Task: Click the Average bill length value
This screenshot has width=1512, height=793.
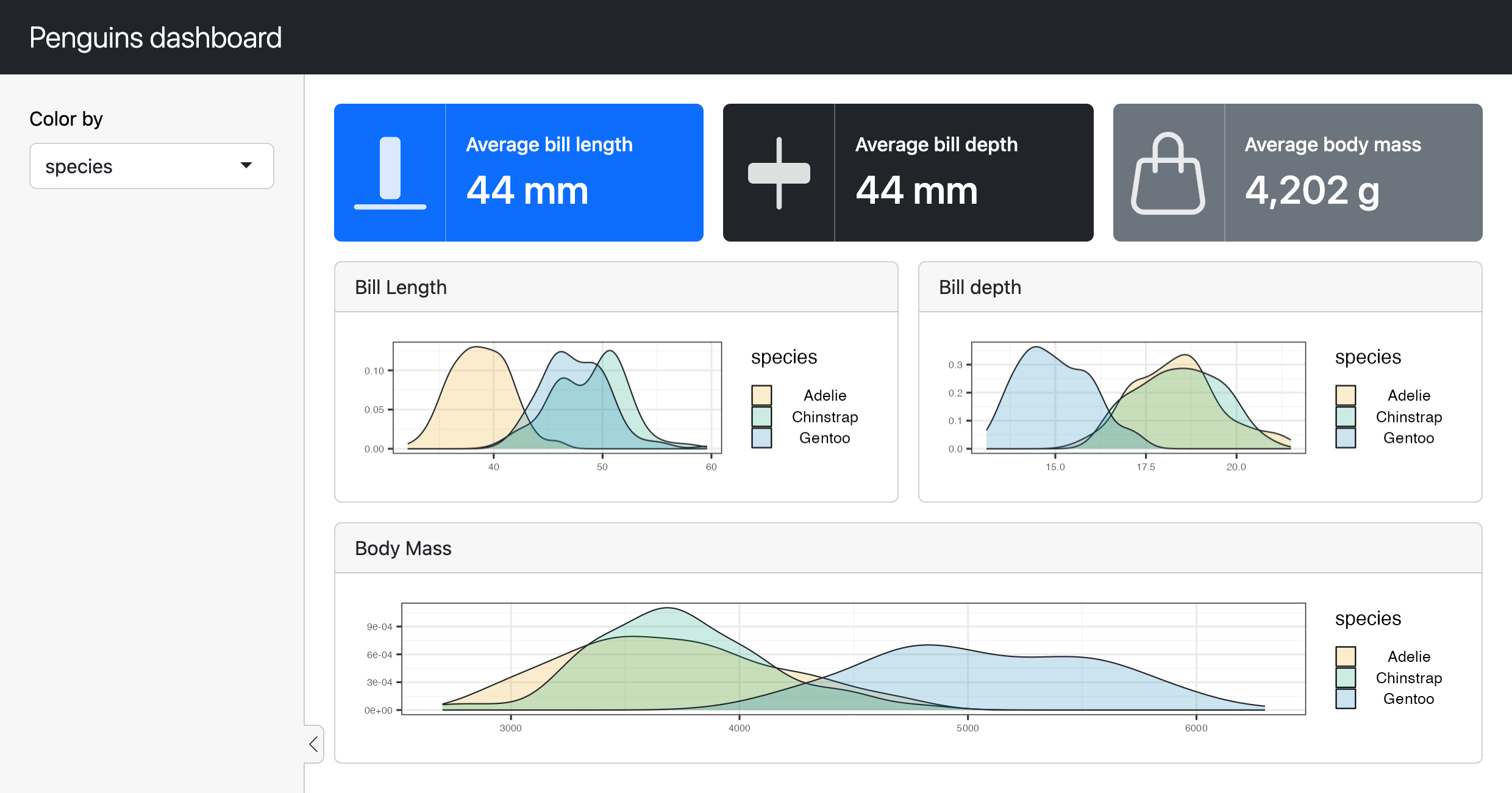Action: [x=527, y=190]
